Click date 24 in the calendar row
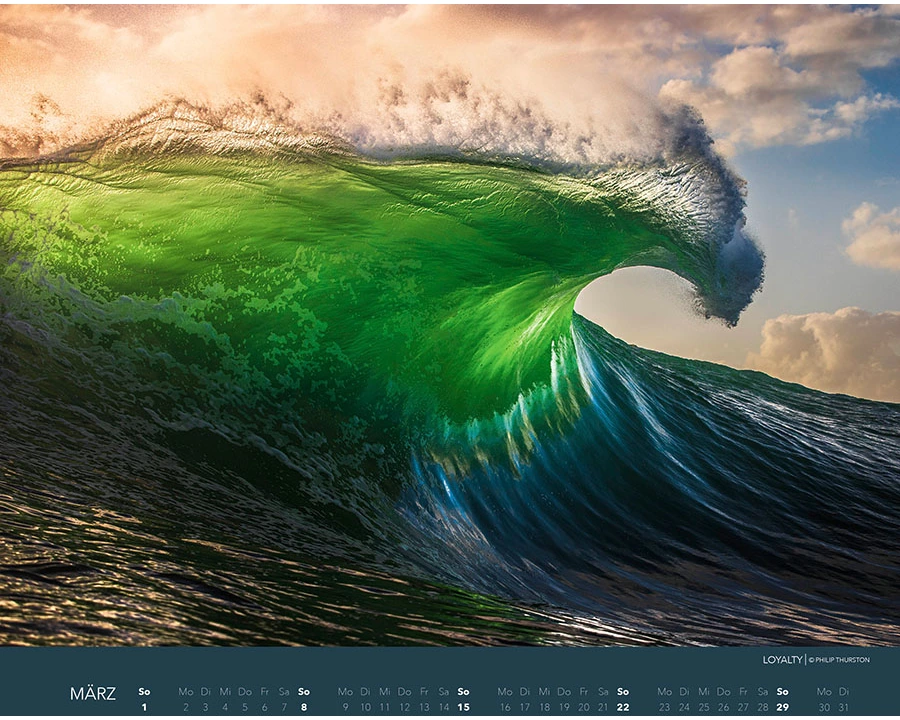 [x=684, y=707]
